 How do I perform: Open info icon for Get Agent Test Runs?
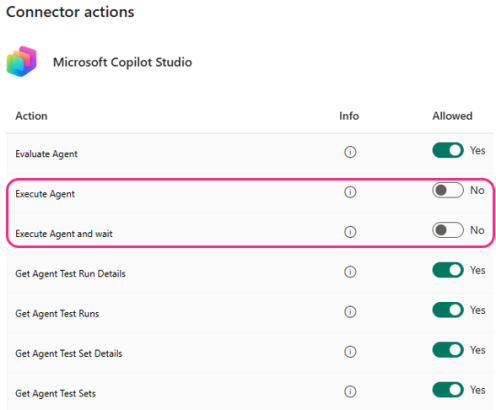coord(350,312)
